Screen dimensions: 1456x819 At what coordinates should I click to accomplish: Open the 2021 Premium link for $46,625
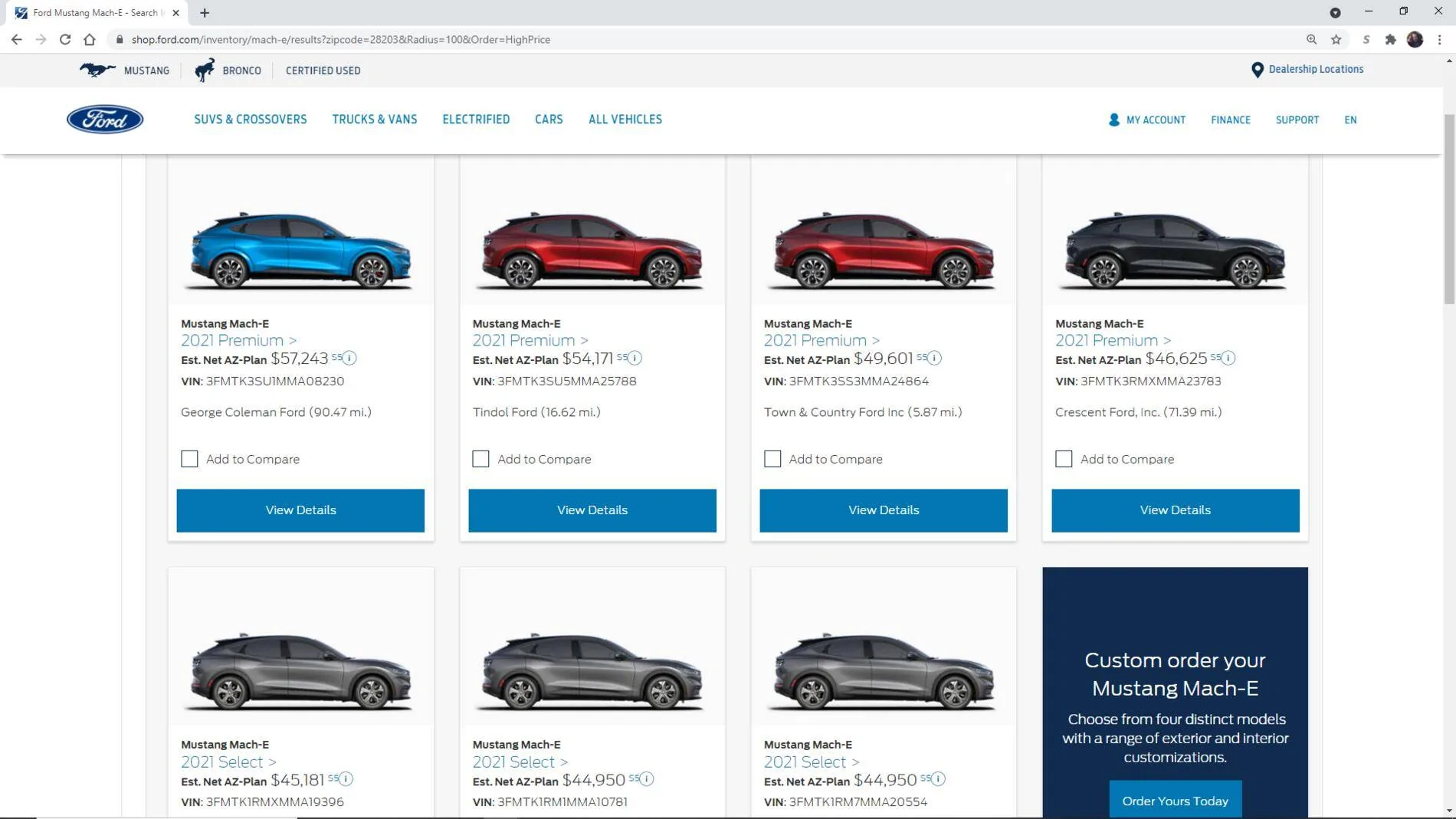[1113, 340]
